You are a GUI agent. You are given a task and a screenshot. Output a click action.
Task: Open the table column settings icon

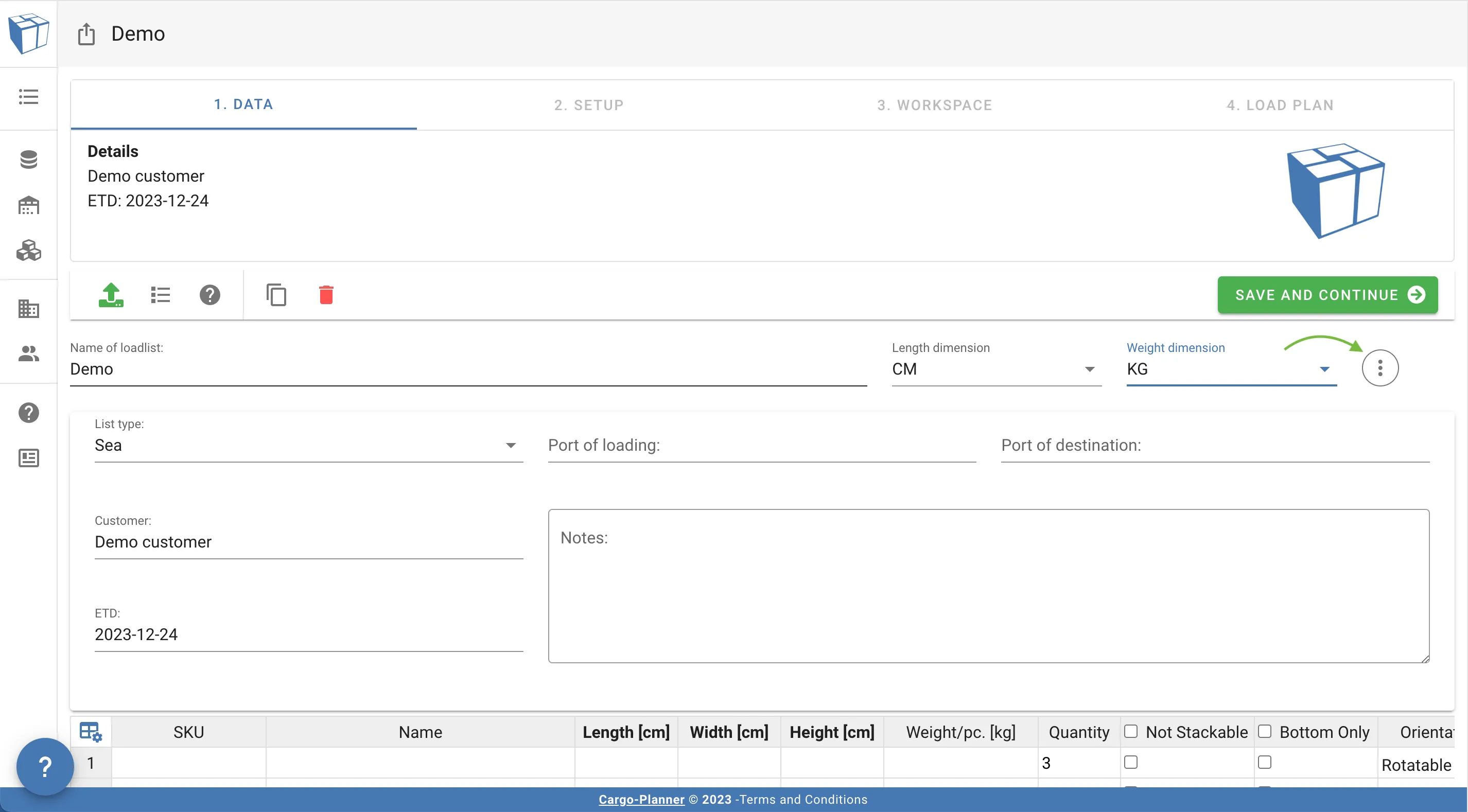coord(90,731)
